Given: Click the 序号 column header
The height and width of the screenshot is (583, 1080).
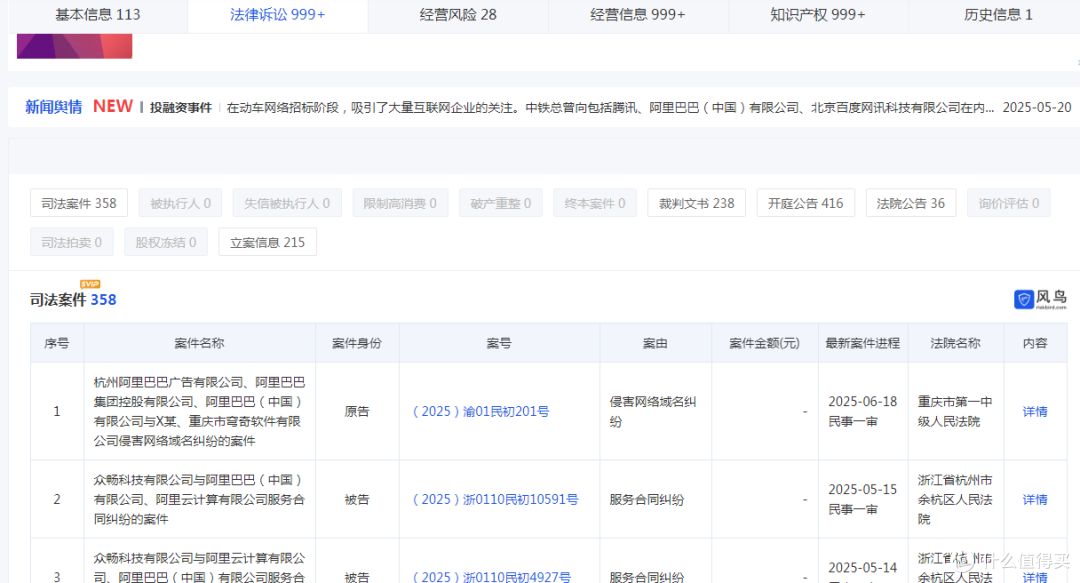Looking at the screenshot, I should tap(56, 343).
